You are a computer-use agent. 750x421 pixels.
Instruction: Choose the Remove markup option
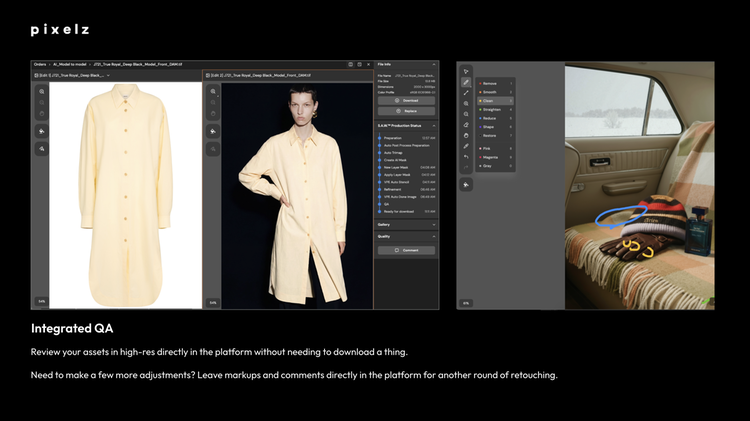pos(491,83)
